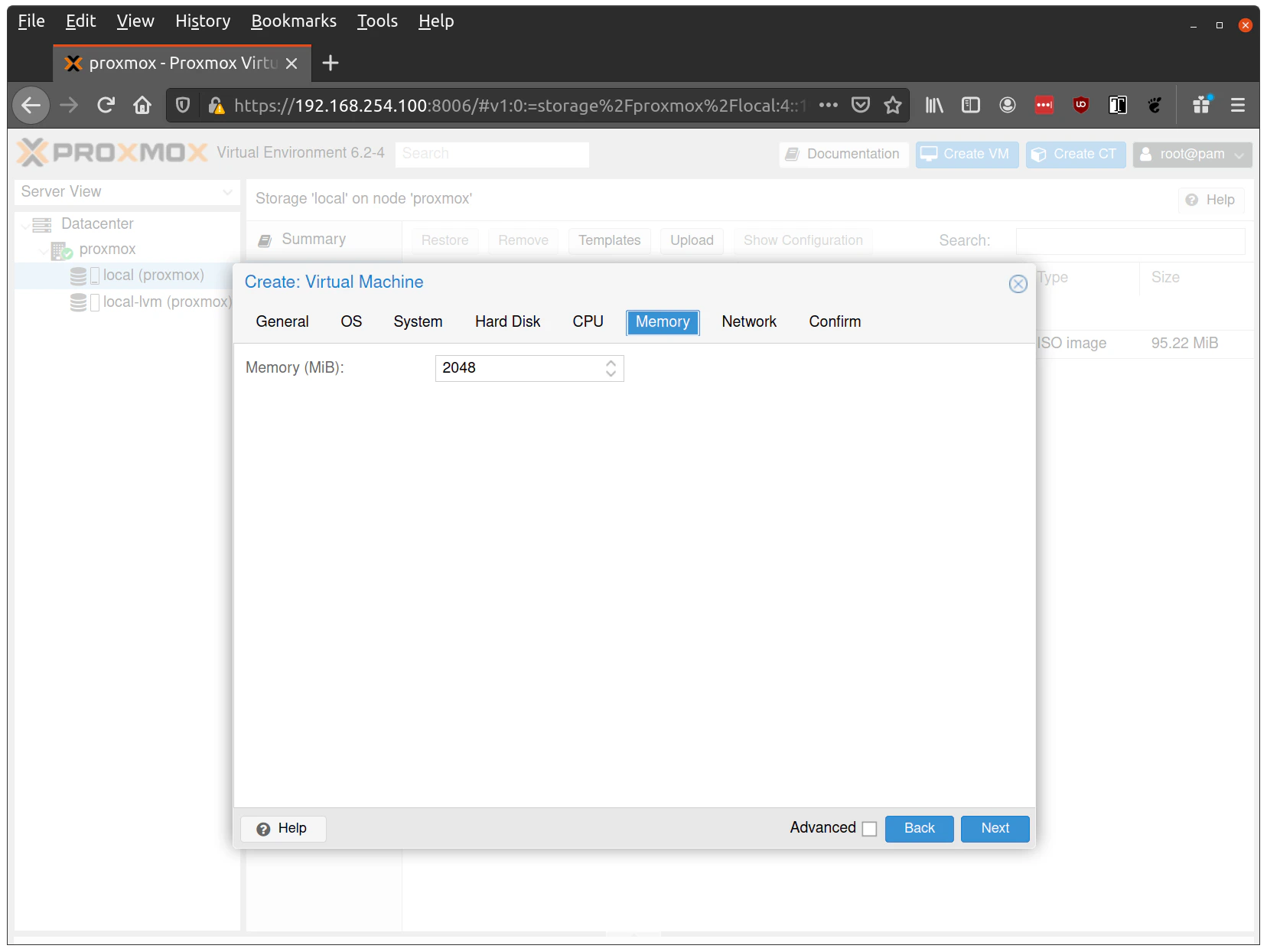1267x952 pixels.
Task: Switch to the System tab
Action: [418, 322]
